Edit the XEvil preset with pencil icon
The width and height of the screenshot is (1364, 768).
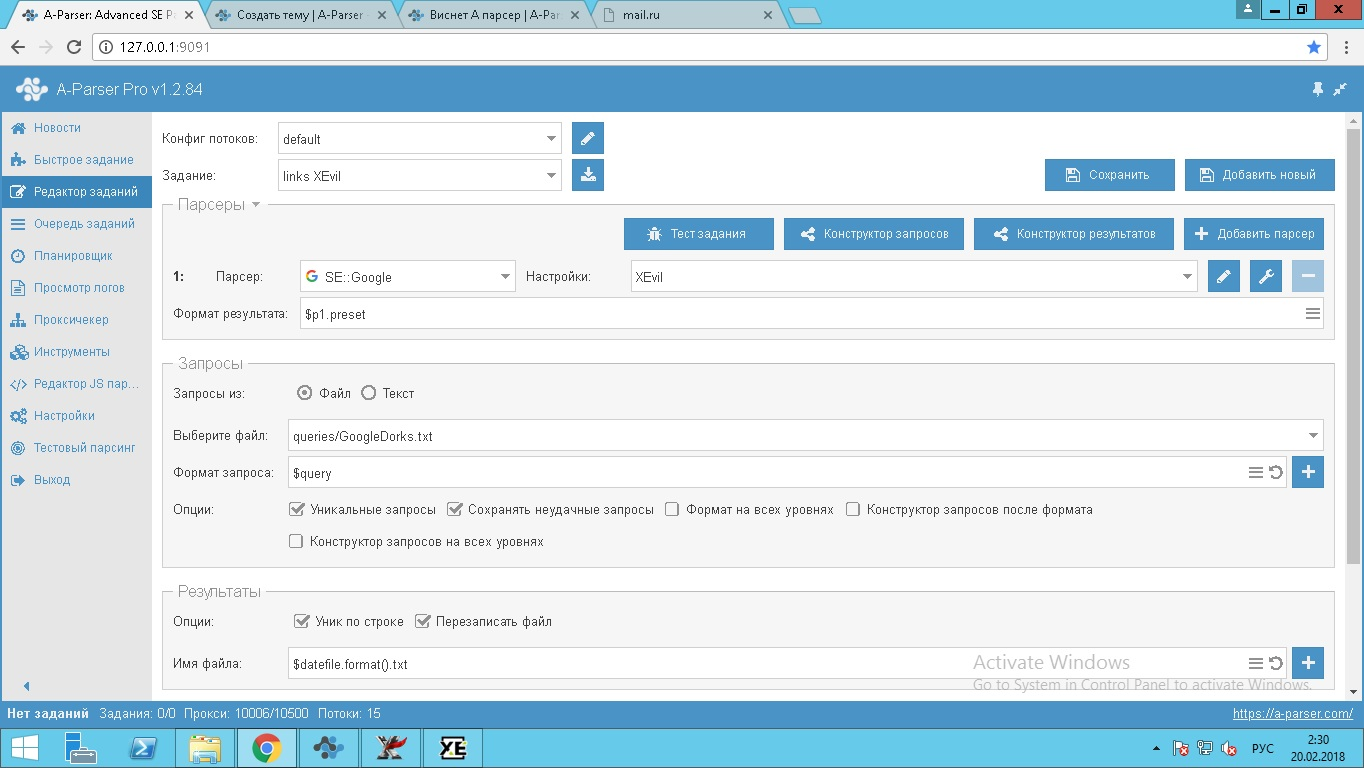(1224, 276)
